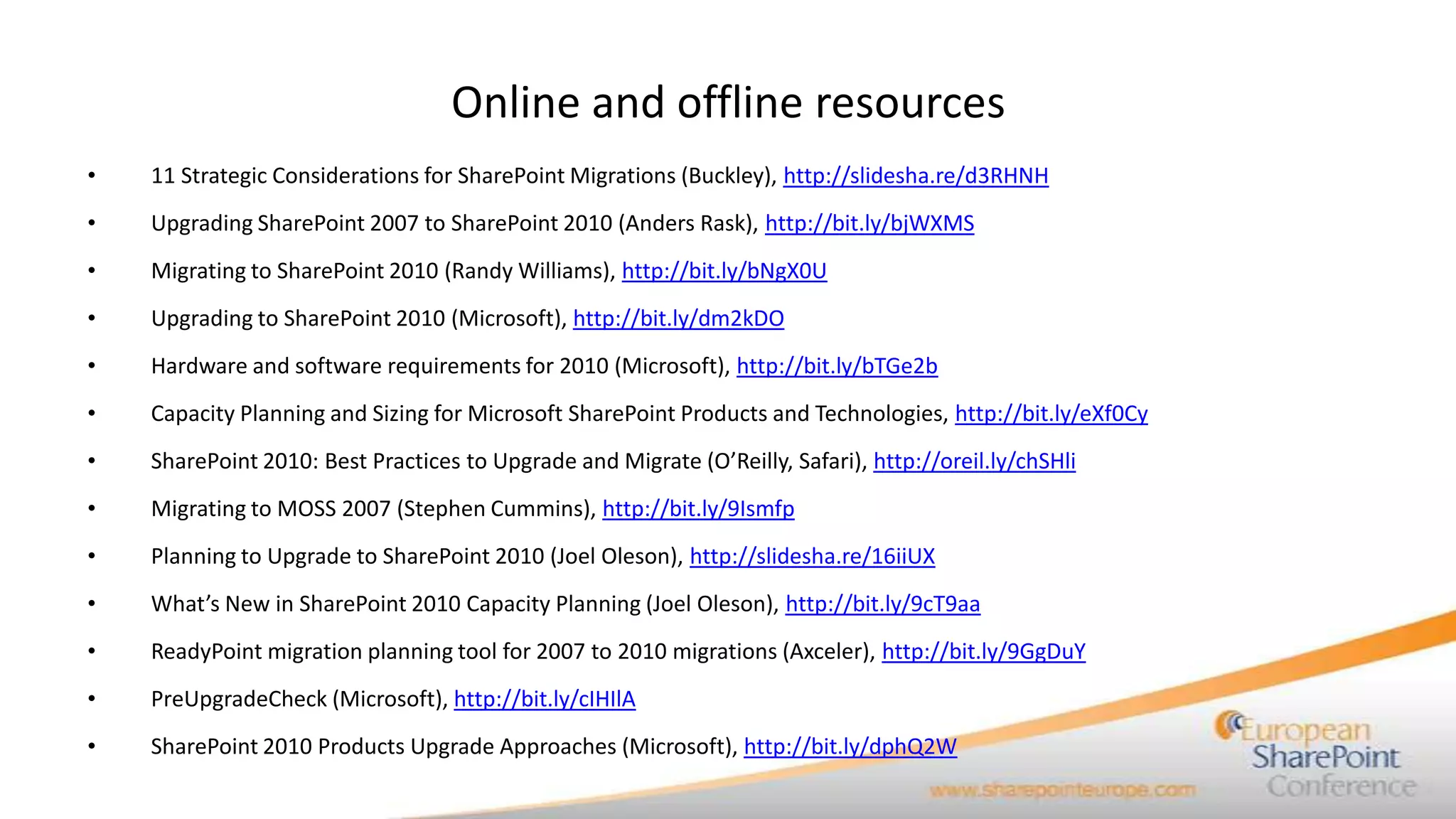Screen dimensions: 1456x819
Task: Click text ReadyPoint migration planning tool
Action: (x=323, y=651)
